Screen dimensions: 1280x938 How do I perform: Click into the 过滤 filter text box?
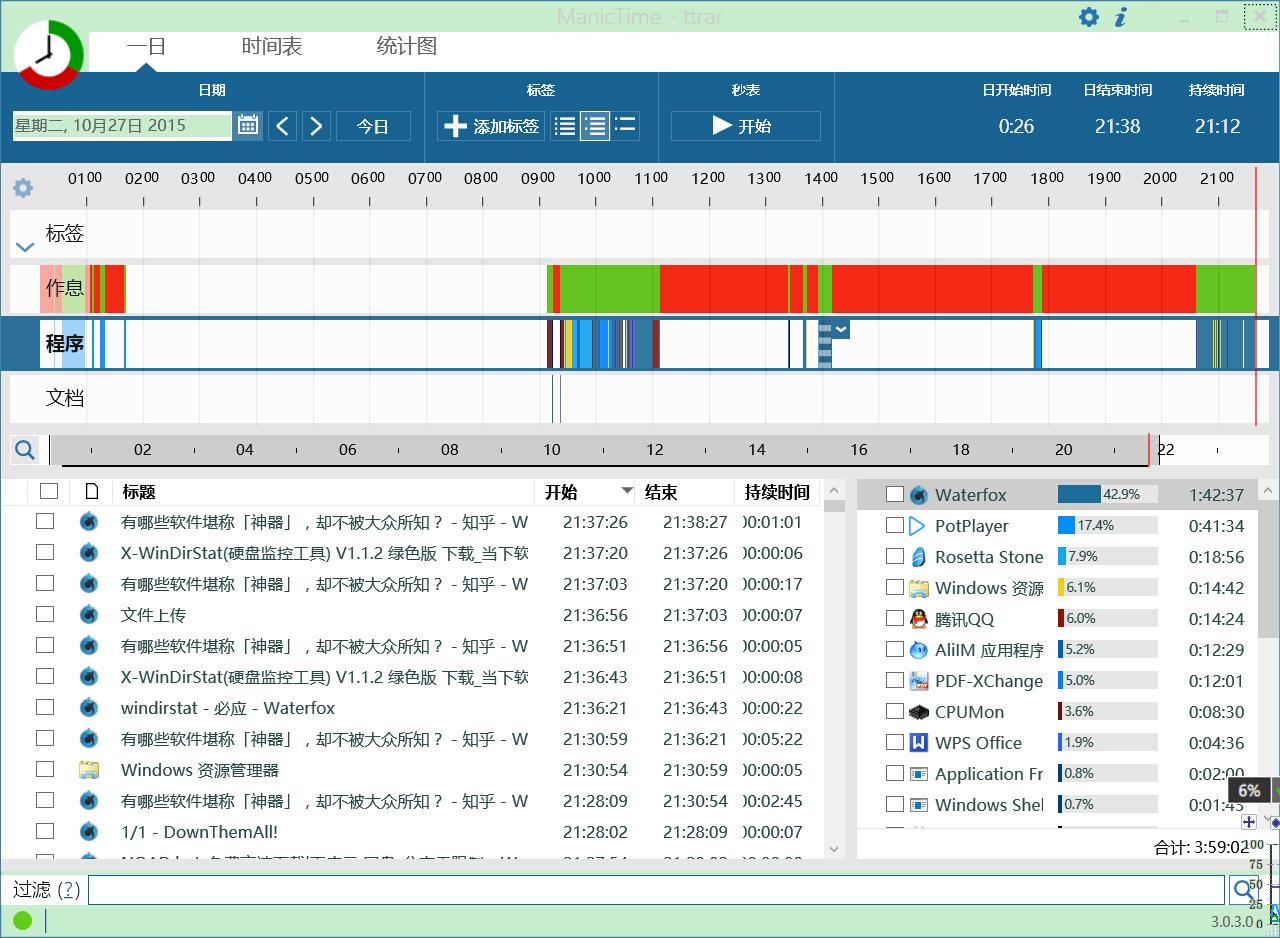[x=656, y=889]
